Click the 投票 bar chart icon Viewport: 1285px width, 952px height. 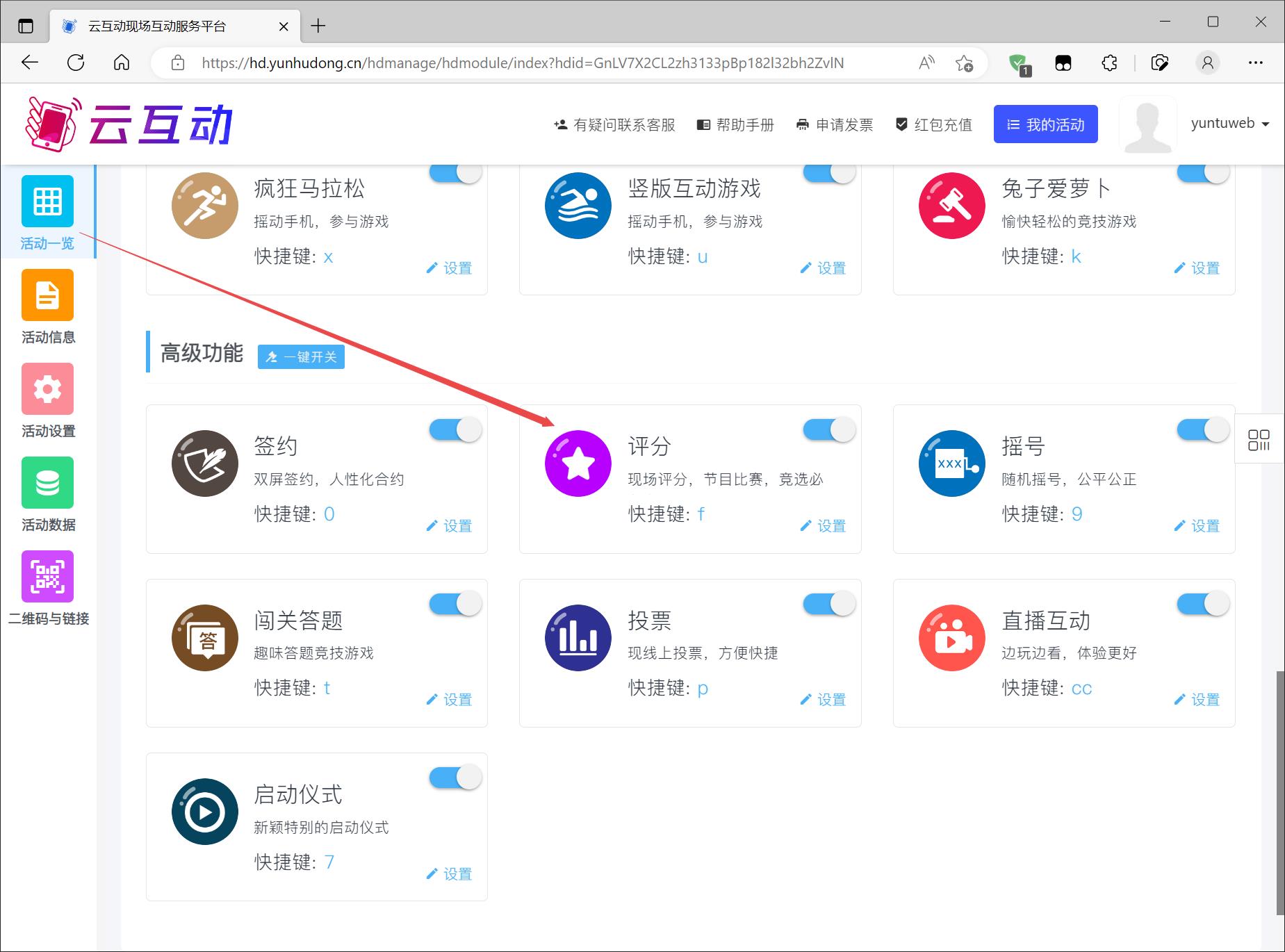(x=578, y=638)
